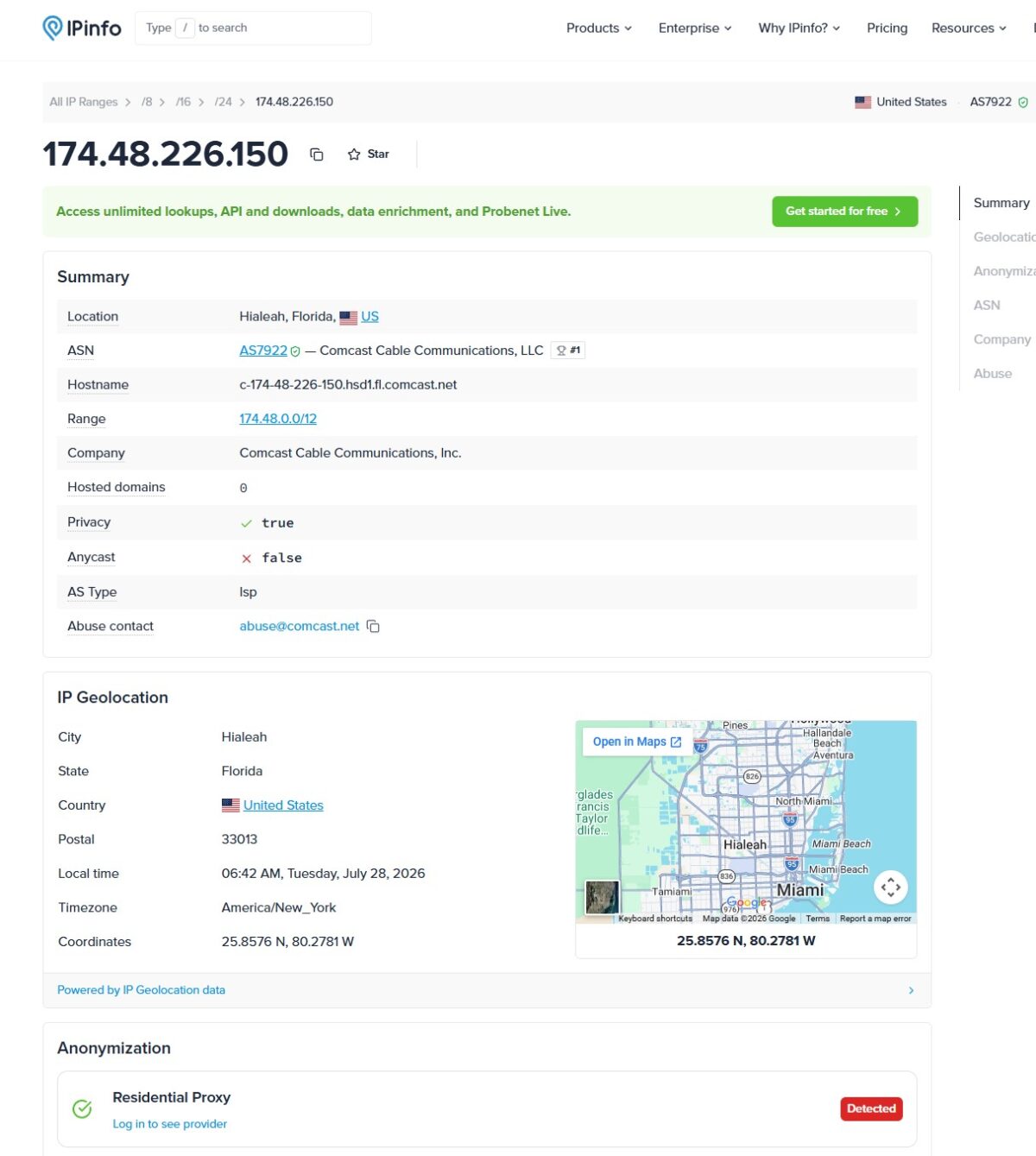The height and width of the screenshot is (1156, 1036).
Task: Click Log in to see provider
Action: (170, 1124)
